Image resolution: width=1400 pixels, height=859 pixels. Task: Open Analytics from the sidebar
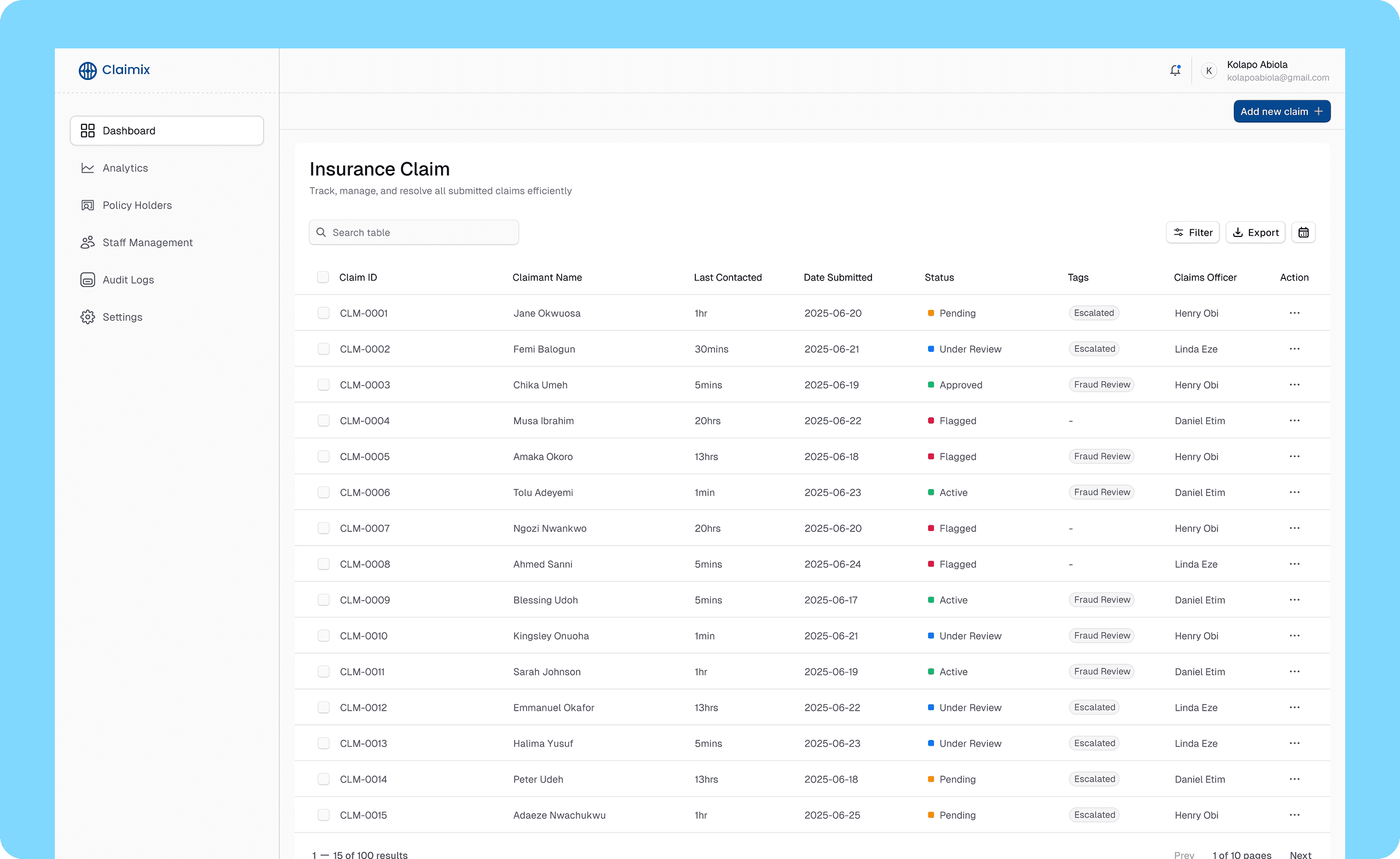click(125, 168)
